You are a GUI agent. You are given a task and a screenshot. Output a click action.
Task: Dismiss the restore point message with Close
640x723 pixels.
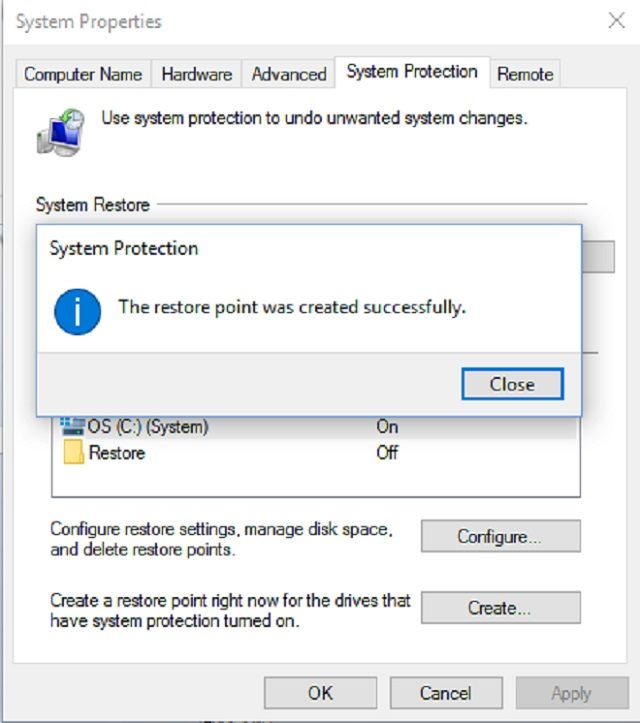512,384
